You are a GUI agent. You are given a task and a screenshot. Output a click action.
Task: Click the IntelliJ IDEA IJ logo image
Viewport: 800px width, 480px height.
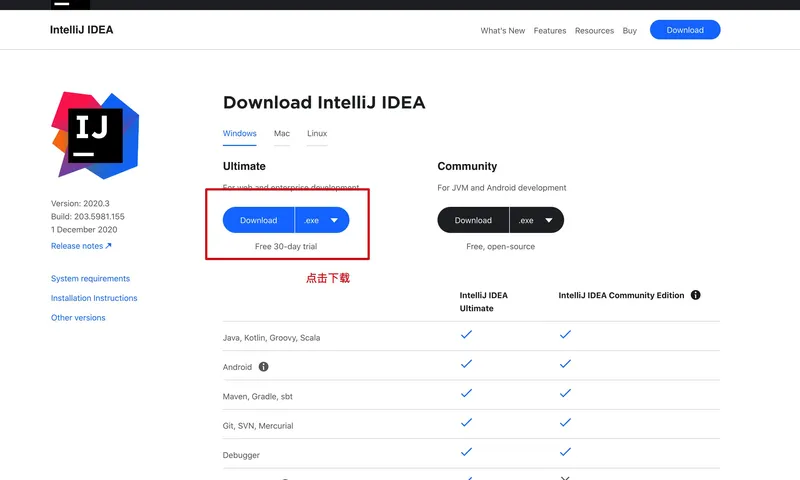95,134
